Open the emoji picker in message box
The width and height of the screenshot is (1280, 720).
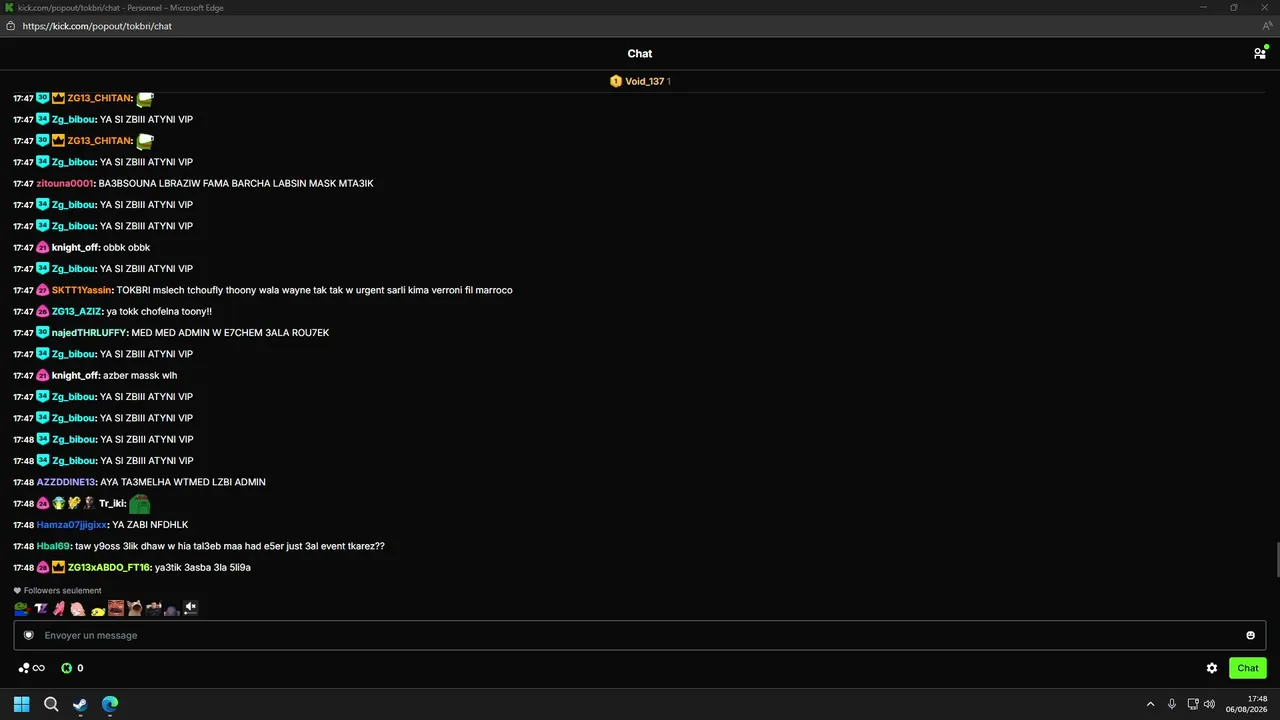pos(1250,635)
